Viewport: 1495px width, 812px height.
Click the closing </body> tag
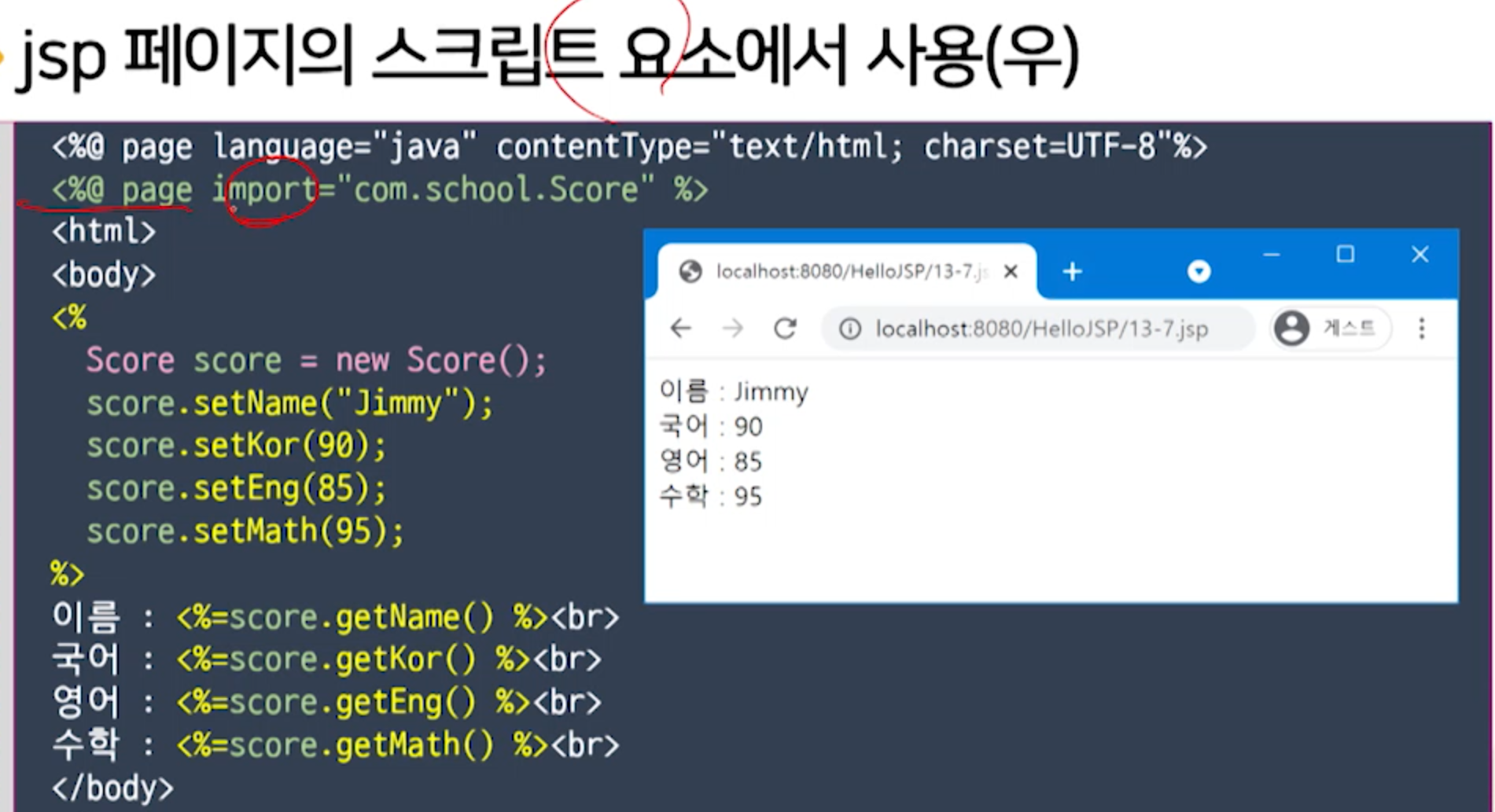[112, 788]
